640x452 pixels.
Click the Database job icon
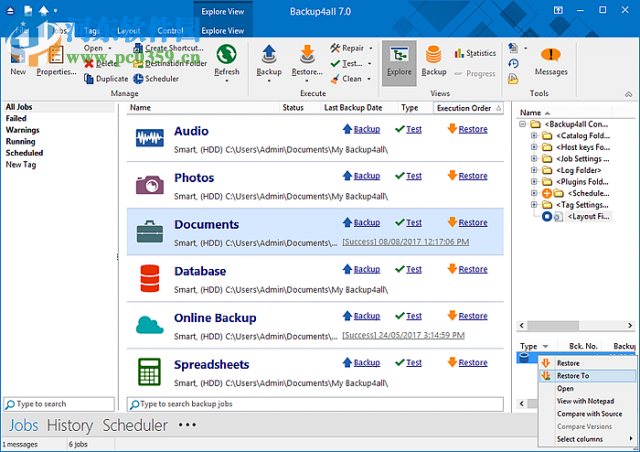(150, 278)
